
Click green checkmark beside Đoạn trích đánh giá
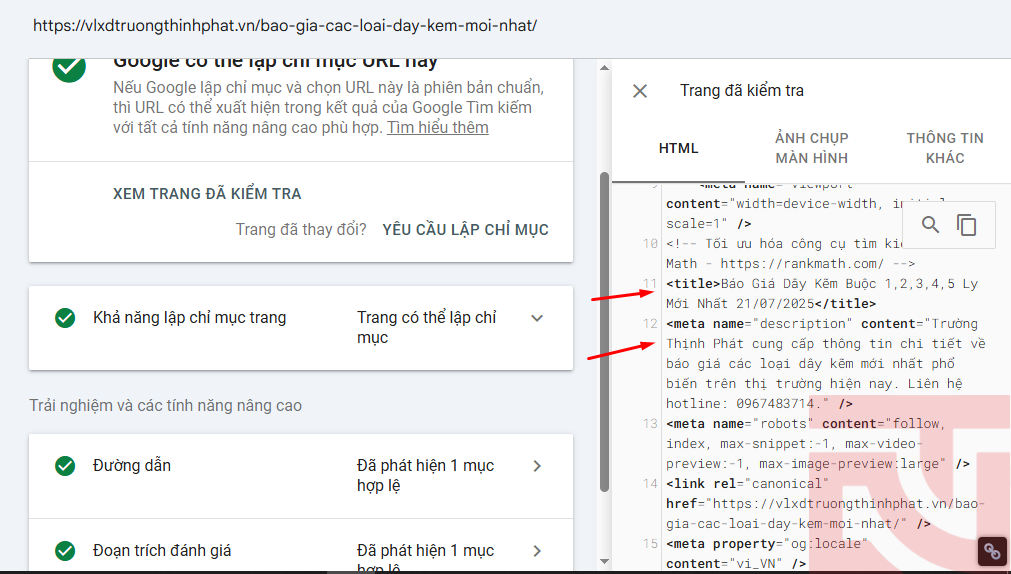[x=65, y=551]
